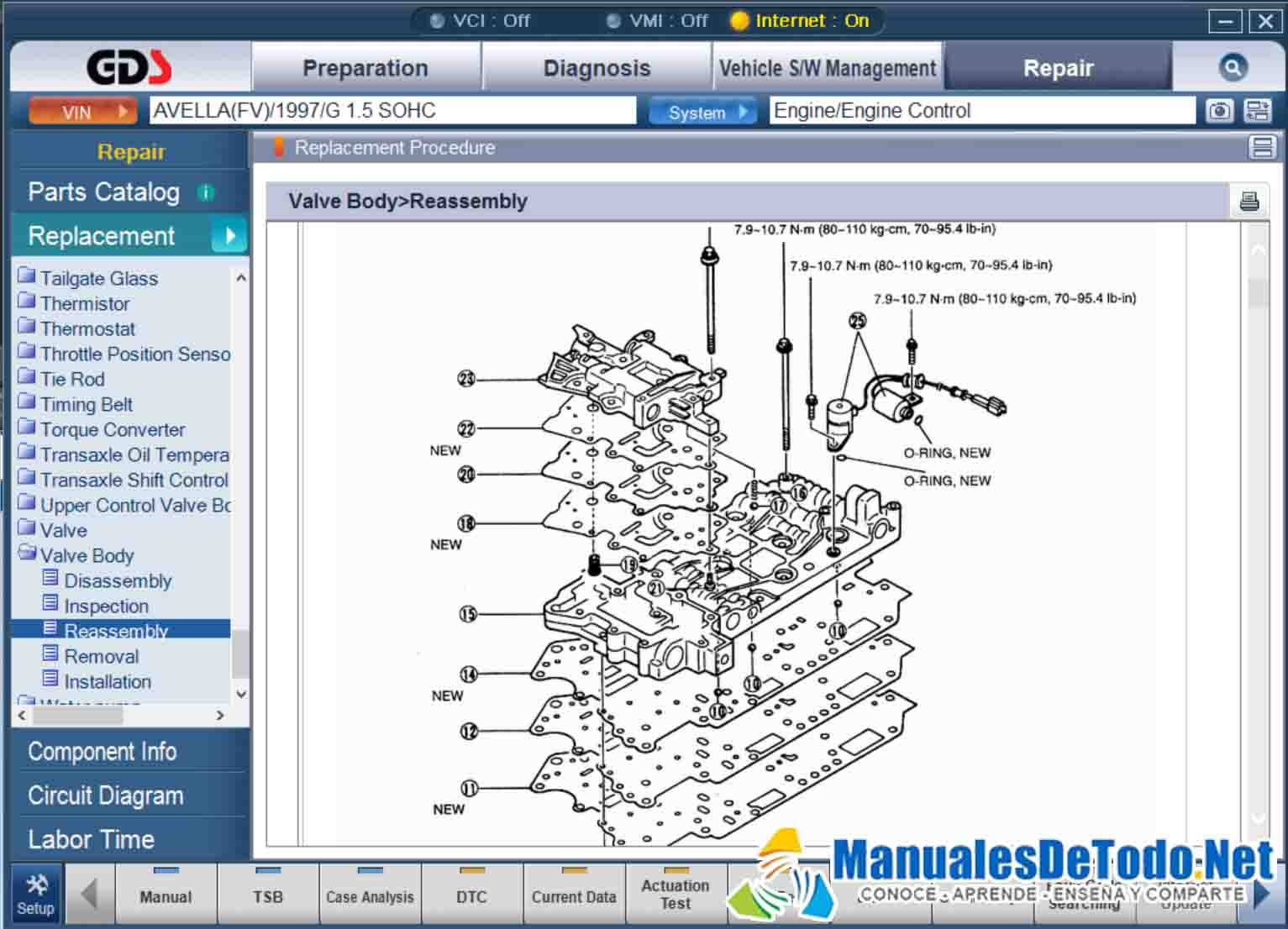This screenshot has height=929, width=1288.
Task: Click the print icon in Valve Body header
Action: 1249,202
